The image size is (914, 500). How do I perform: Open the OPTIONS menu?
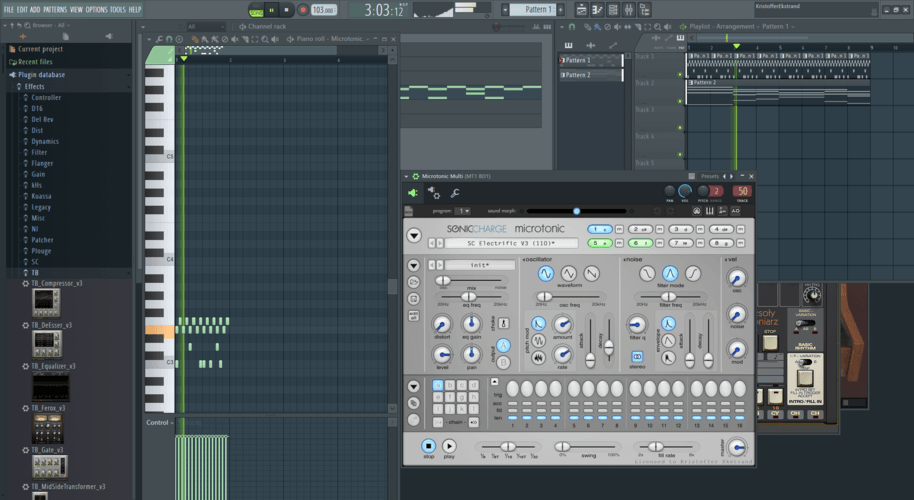(x=97, y=9)
